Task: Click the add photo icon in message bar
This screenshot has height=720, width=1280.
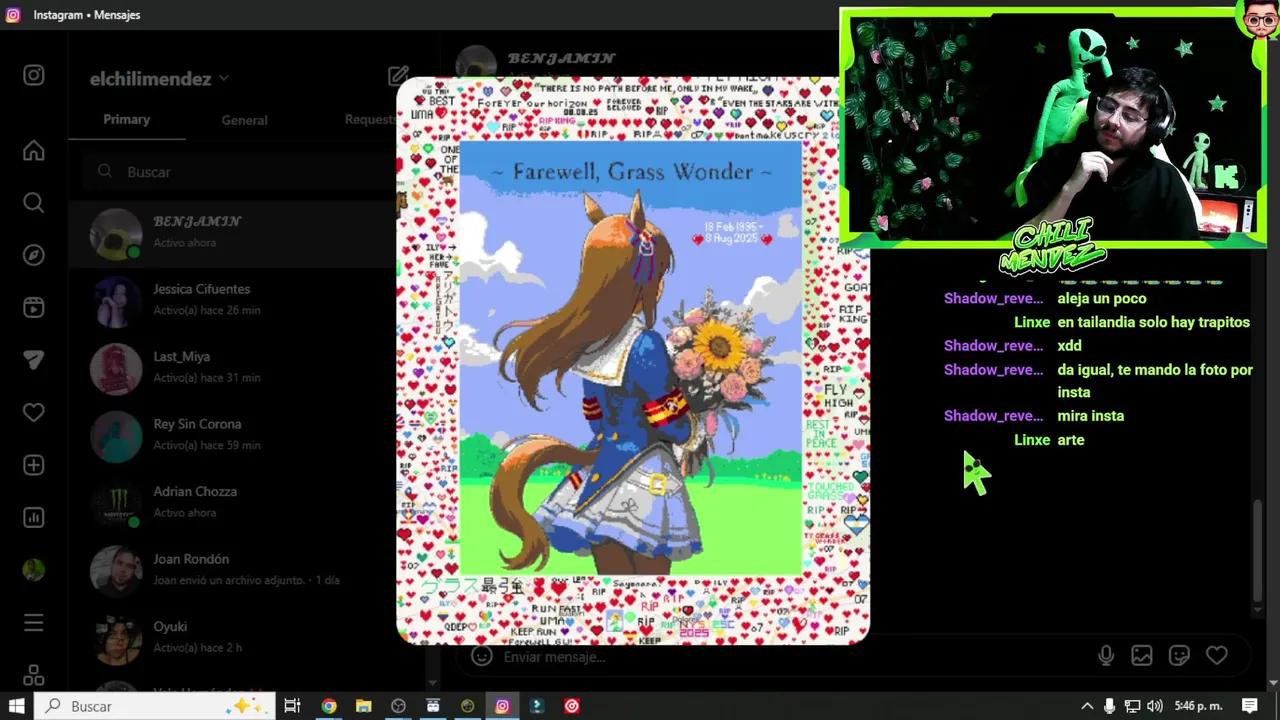Action: pyautogui.click(x=1142, y=656)
